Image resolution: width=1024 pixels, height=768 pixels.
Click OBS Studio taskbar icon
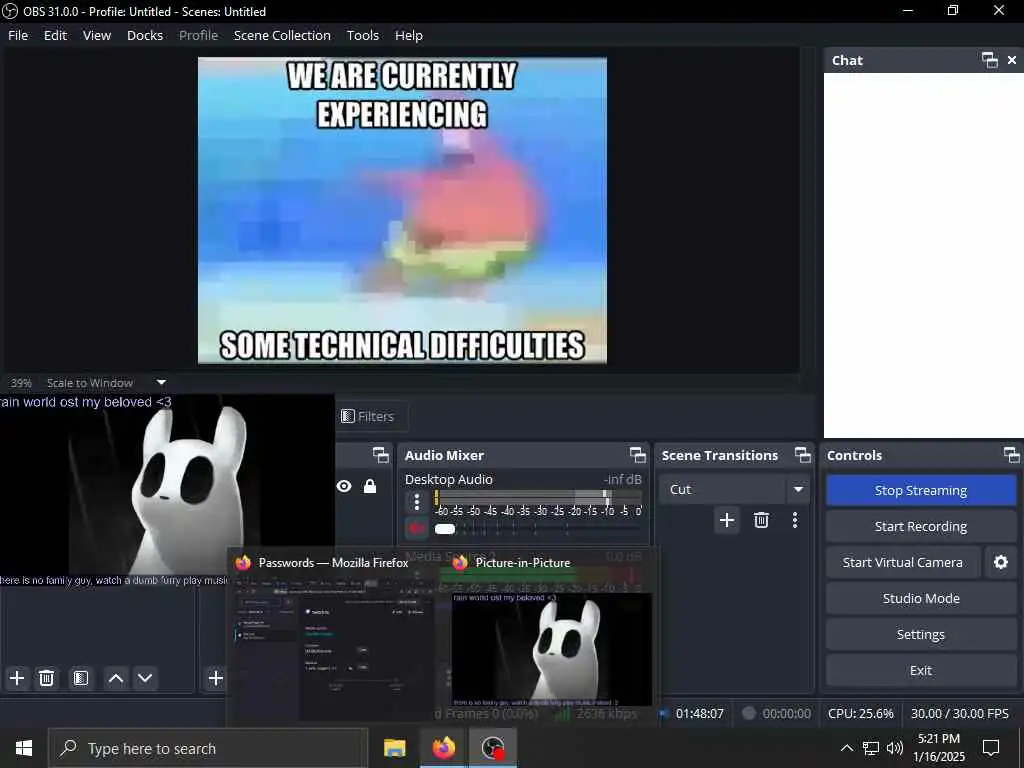(x=493, y=748)
